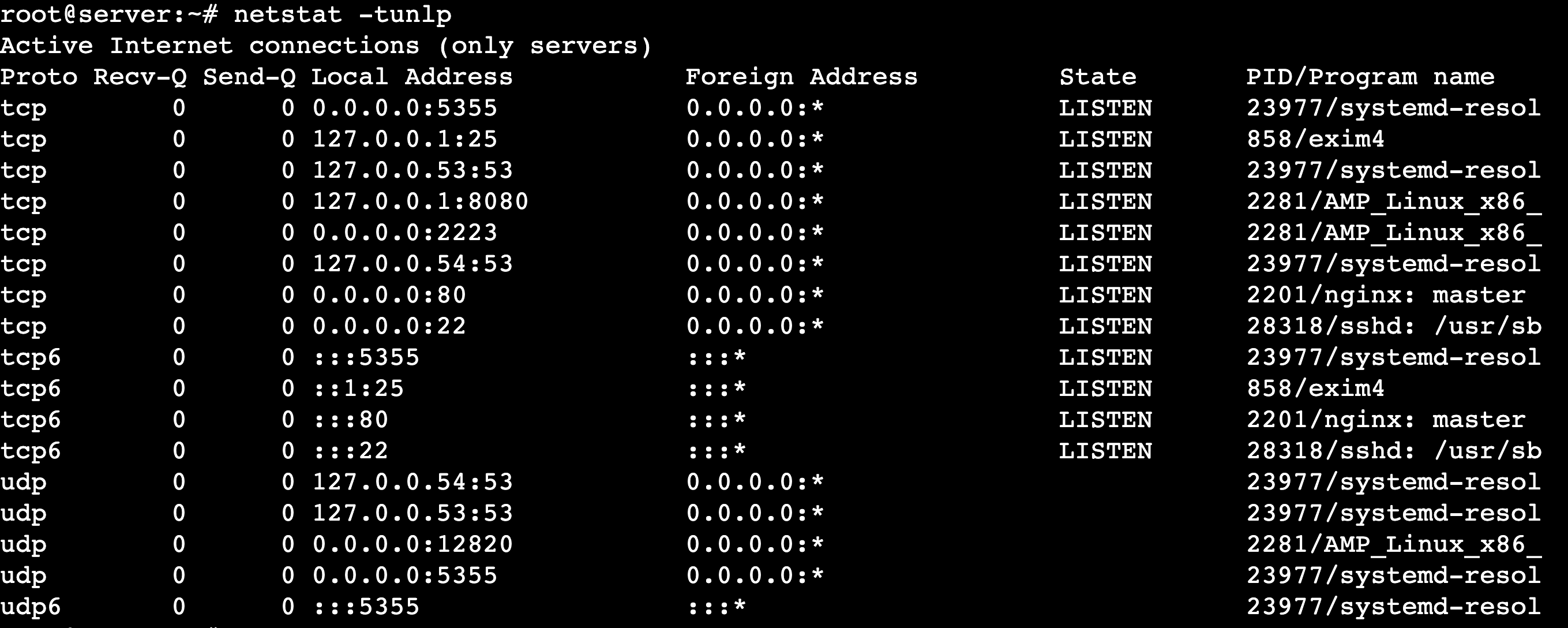Click local address 0.0.0.0:2223

coord(405,233)
